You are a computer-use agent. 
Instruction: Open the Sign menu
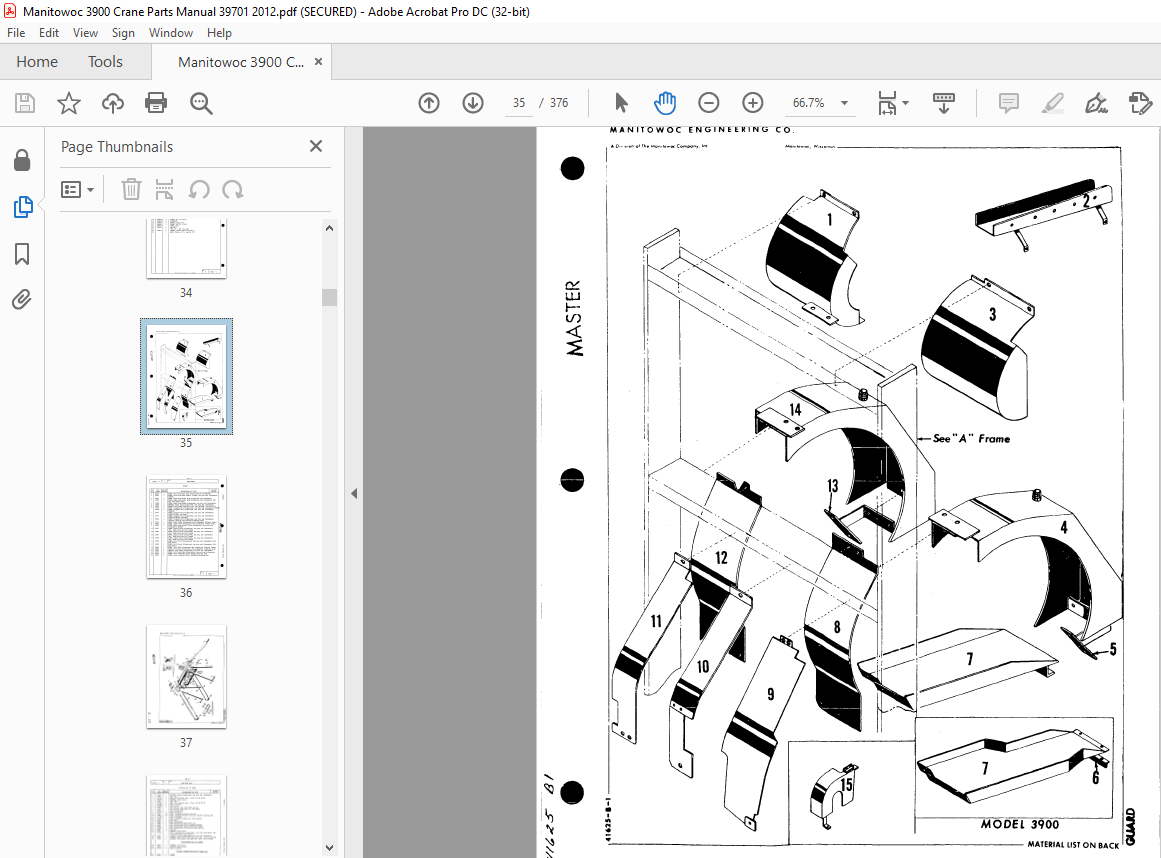[x=123, y=33]
